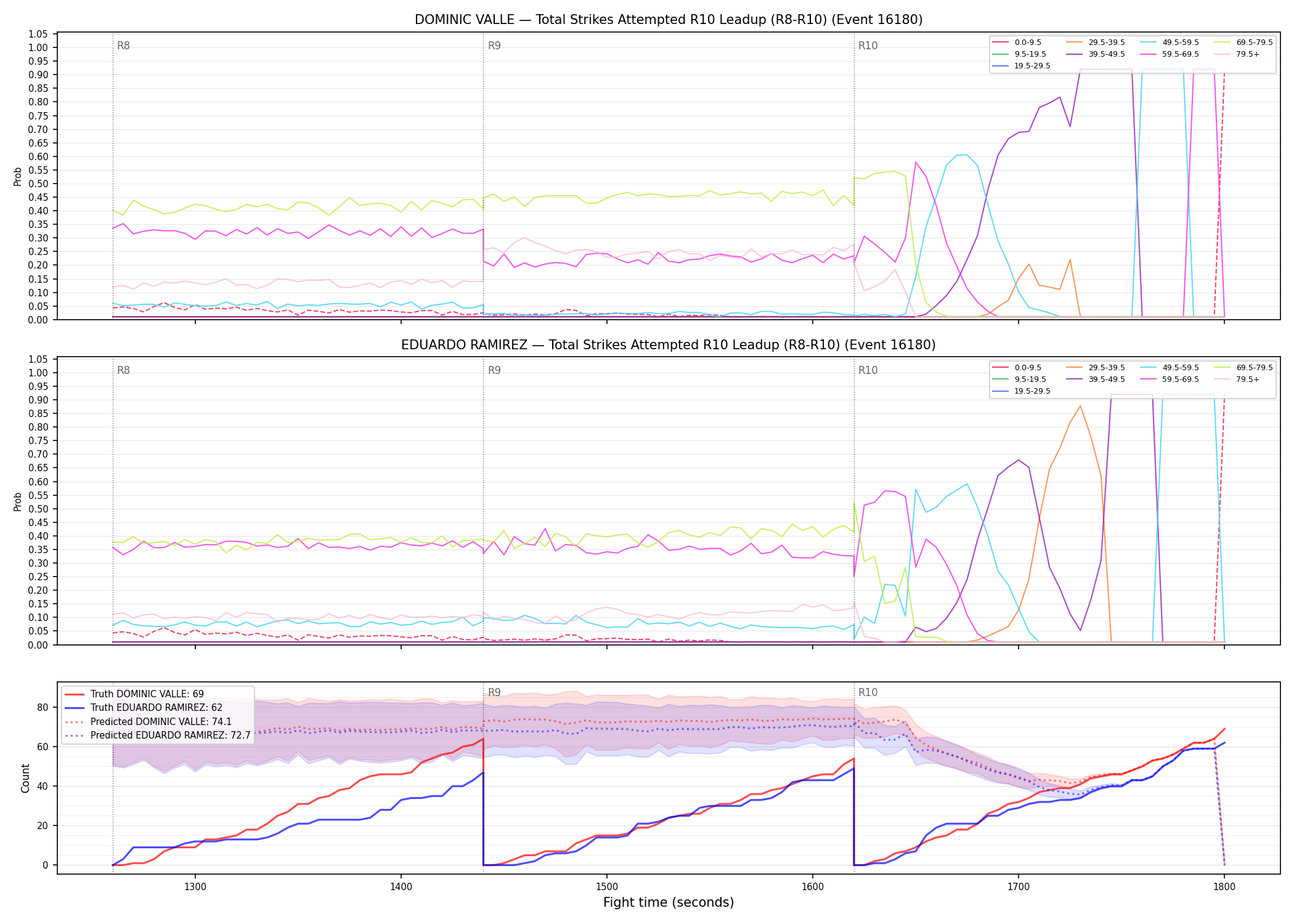The image size is (1294, 924).
Task: Click the R10 round marker in Valle chart
Action: [868, 46]
